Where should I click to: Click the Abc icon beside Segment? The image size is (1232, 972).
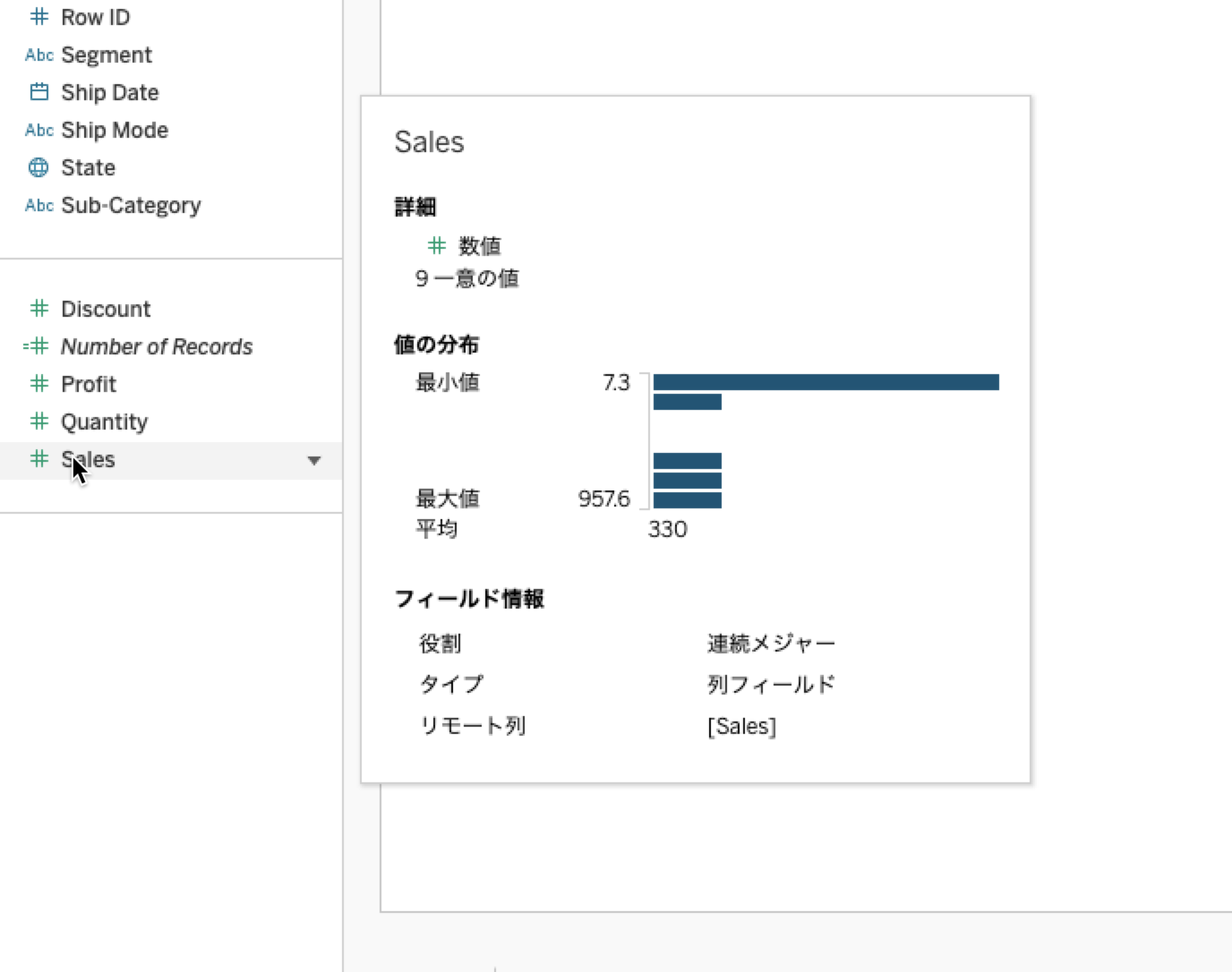click(x=38, y=55)
